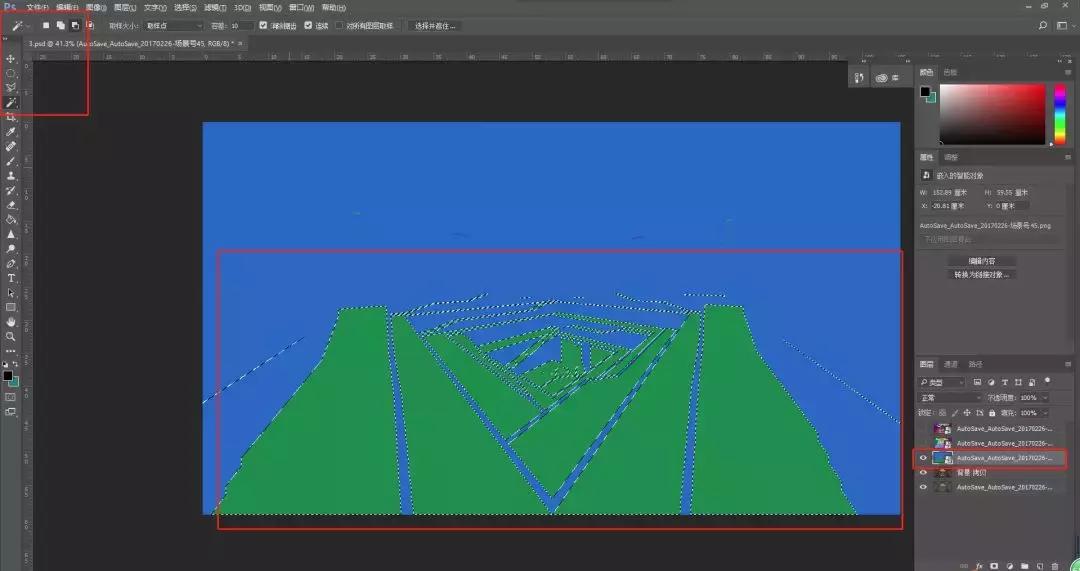Open the 滤镜 menu
This screenshot has width=1080, height=571.
211,7
